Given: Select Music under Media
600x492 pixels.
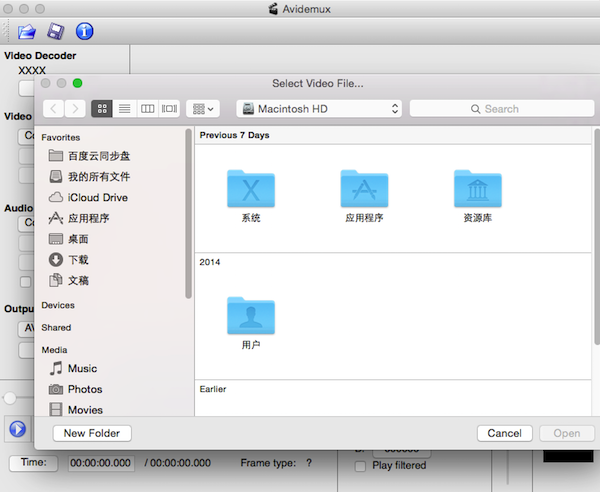Looking at the screenshot, I should [82, 368].
